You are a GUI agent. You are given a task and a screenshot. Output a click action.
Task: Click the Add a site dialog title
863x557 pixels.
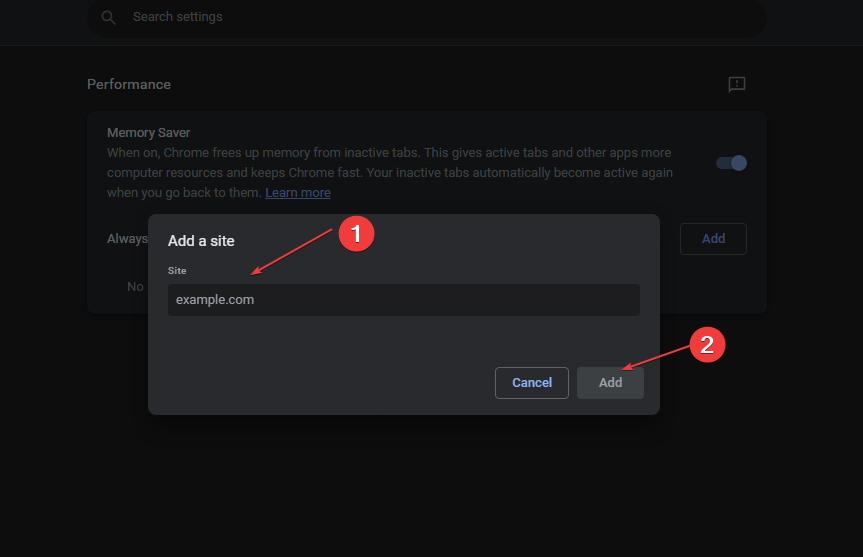tap(201, 241)
